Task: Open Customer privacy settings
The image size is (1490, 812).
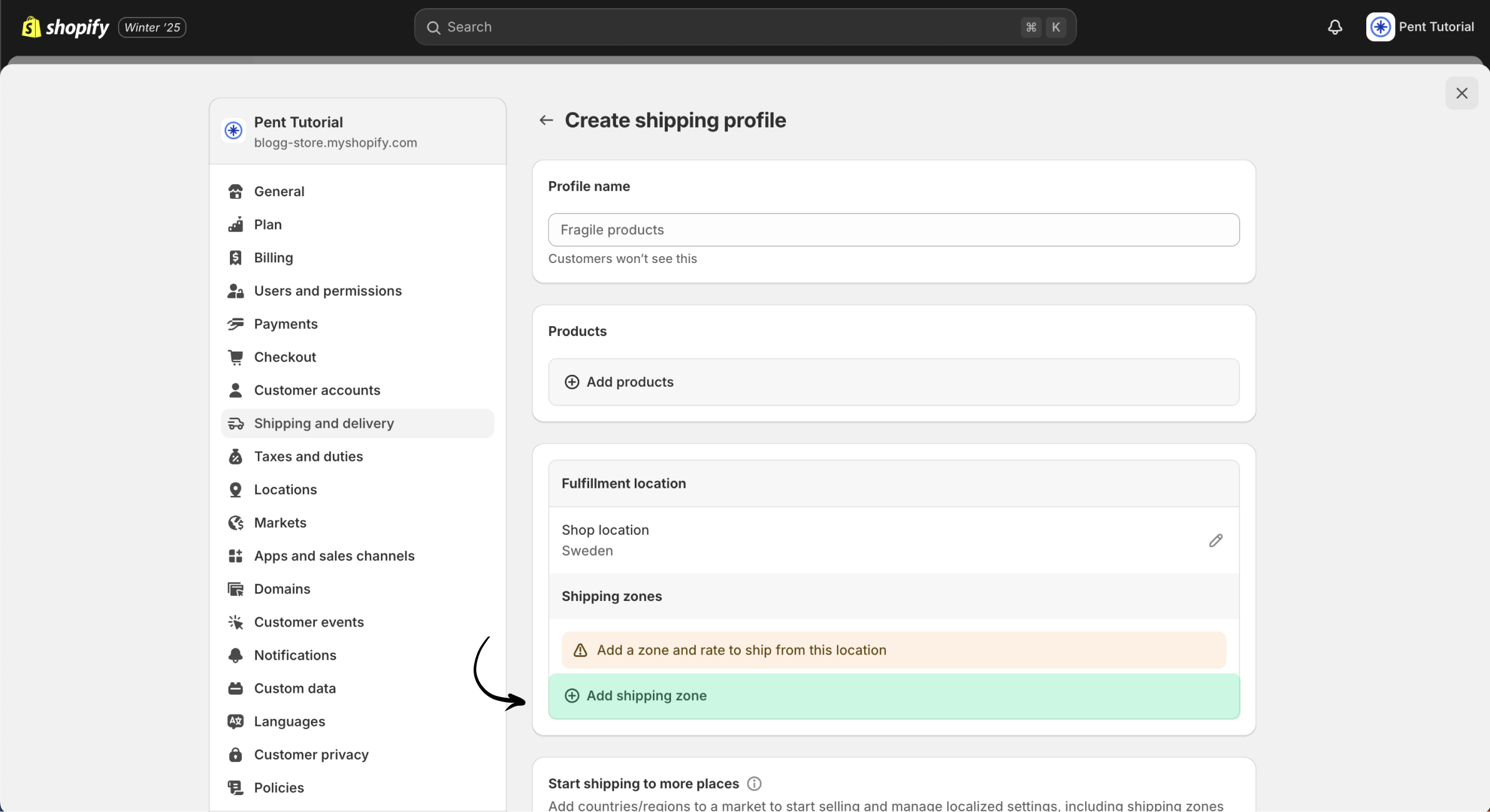Action: pos(357,755)
